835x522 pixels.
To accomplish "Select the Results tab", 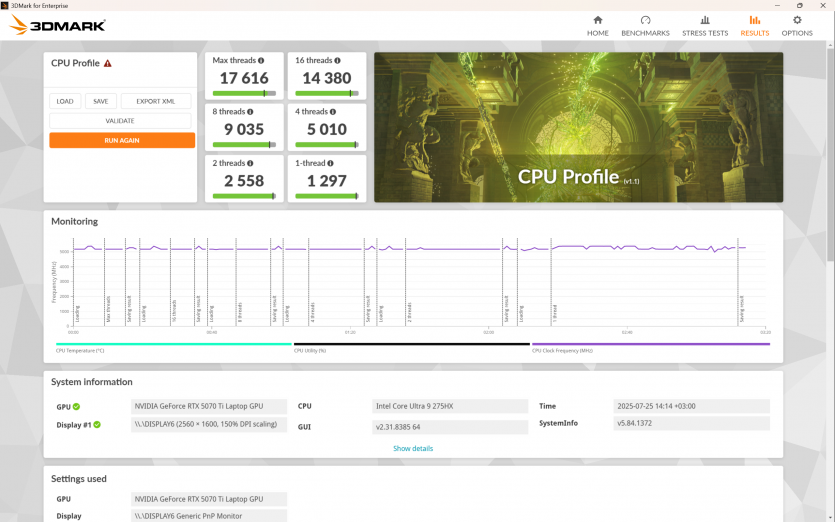I will tap(755, 25).
